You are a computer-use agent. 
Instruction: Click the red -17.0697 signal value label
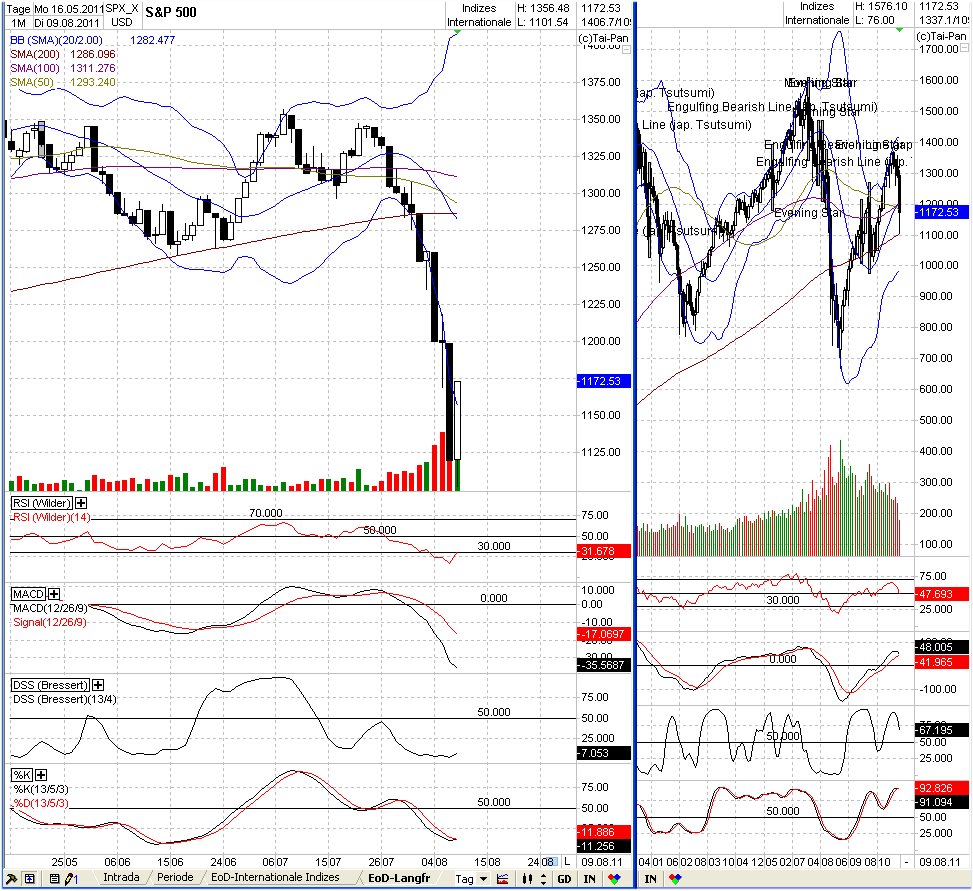pyautogui.click(x=604, y=634)
